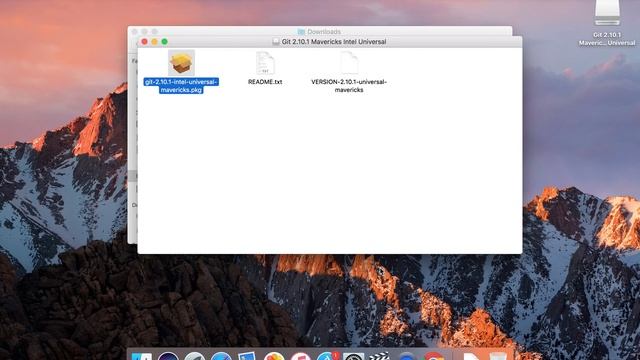Click the desktop disk label Git 2.10.1 Maveric... Universal

coord(607,39)
